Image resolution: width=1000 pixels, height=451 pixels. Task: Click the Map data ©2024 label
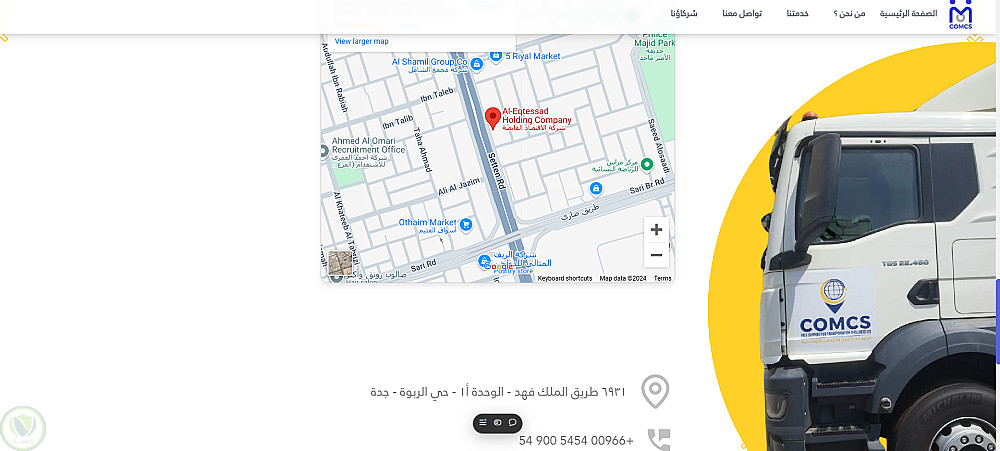(623, 278)
